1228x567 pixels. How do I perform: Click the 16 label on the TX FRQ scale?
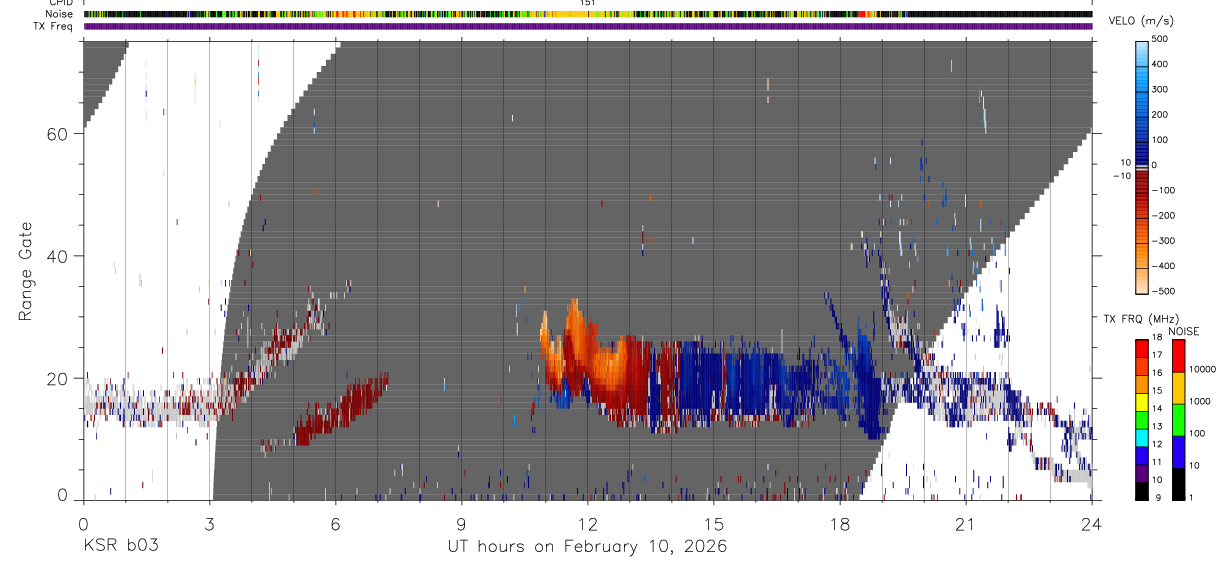coord(1157,373)
